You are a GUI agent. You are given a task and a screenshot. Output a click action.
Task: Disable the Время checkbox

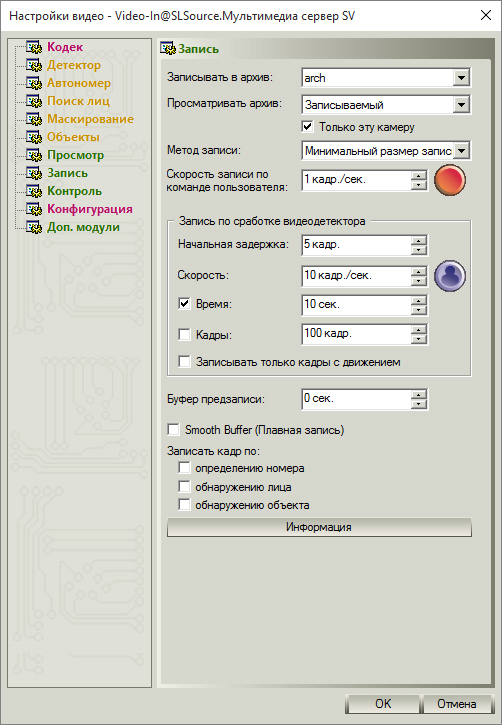184,304
